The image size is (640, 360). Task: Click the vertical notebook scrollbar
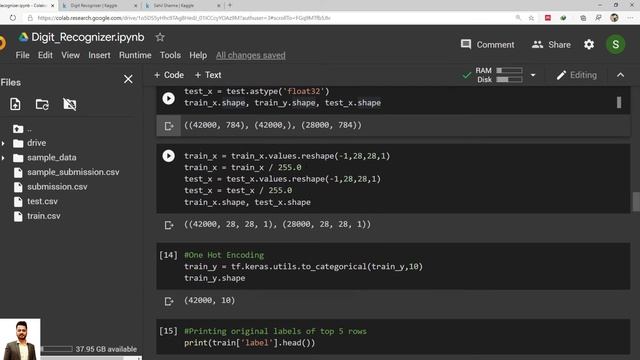pyautogui.click(x=636, y=202)
